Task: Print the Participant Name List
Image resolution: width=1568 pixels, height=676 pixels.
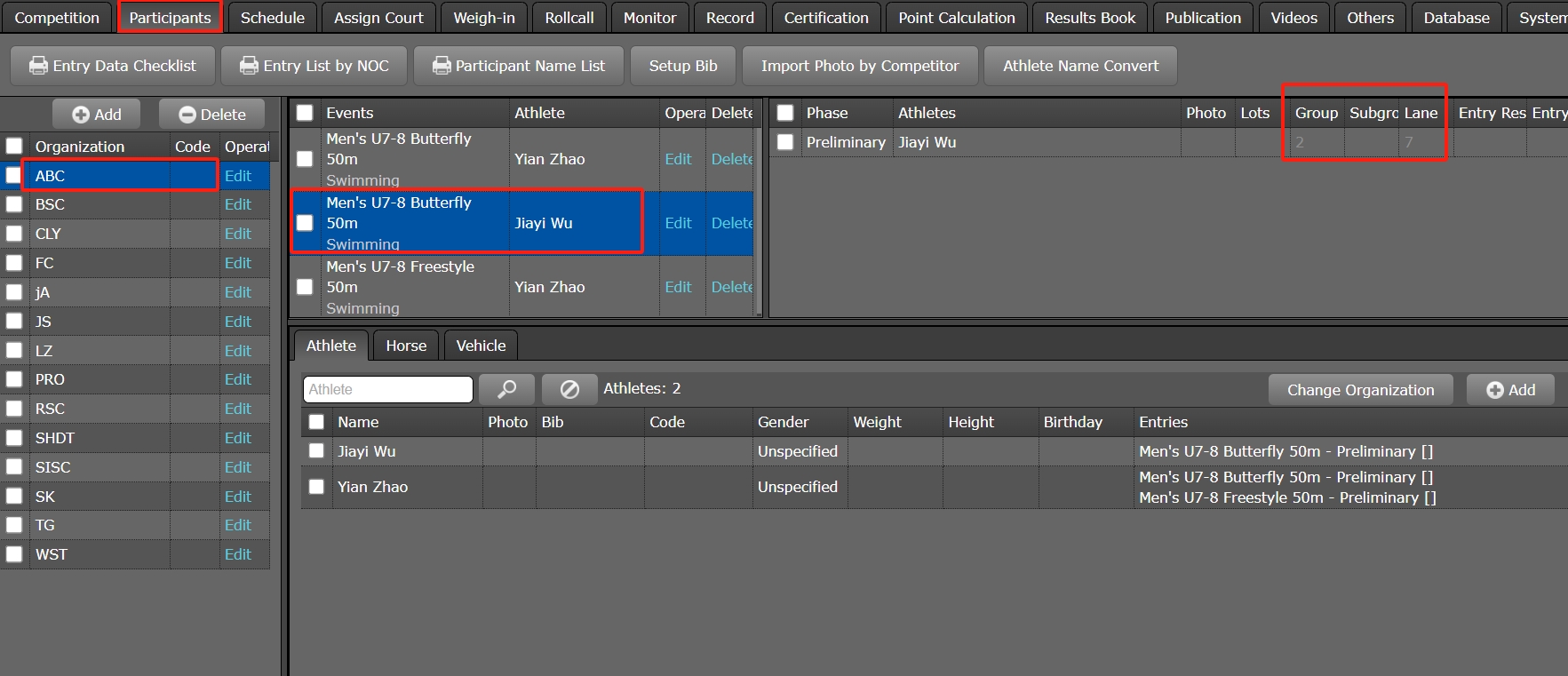Action: coord(519,66)
